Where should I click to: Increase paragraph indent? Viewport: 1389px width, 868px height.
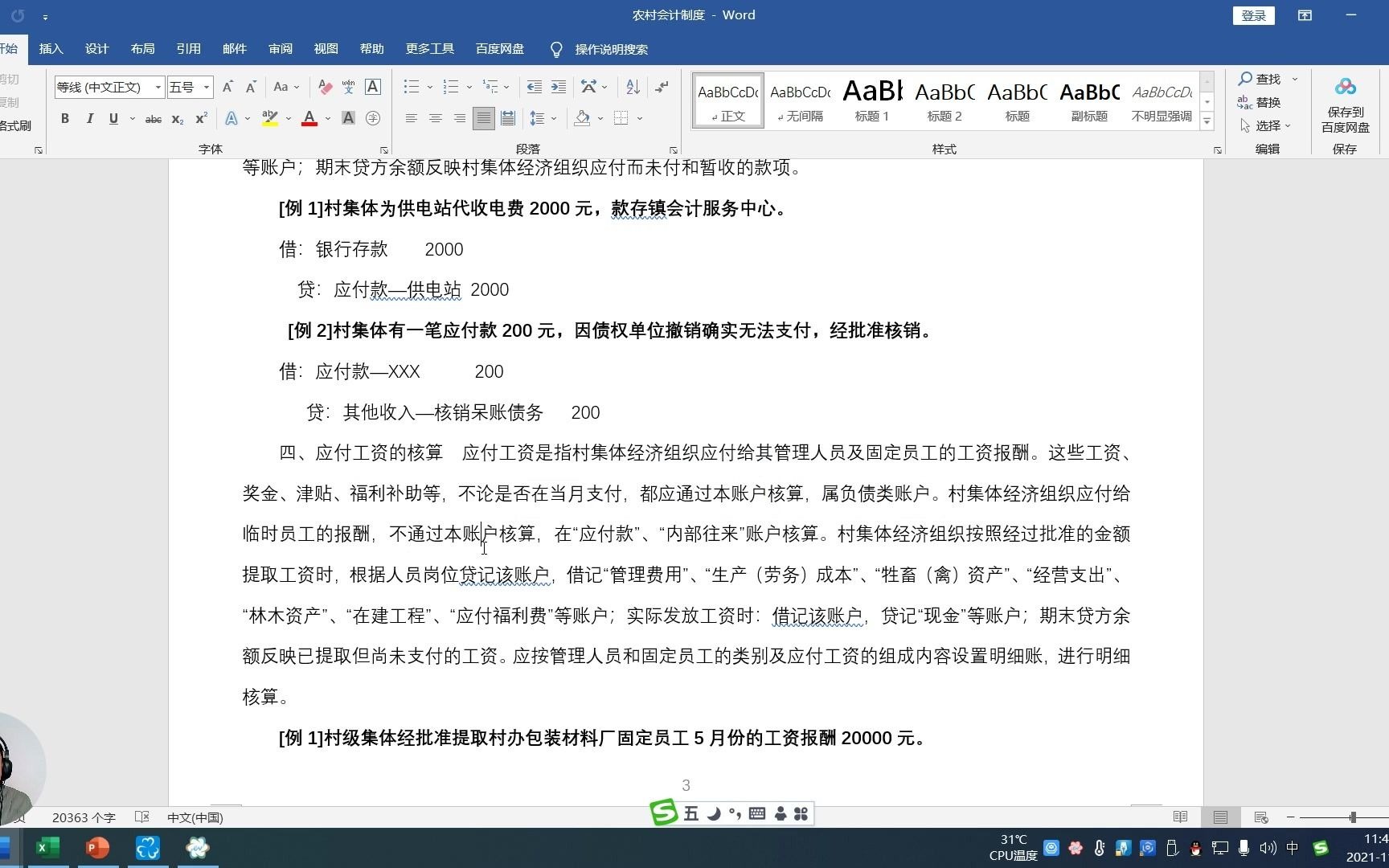pyautogui.click(x=559, y=87)
